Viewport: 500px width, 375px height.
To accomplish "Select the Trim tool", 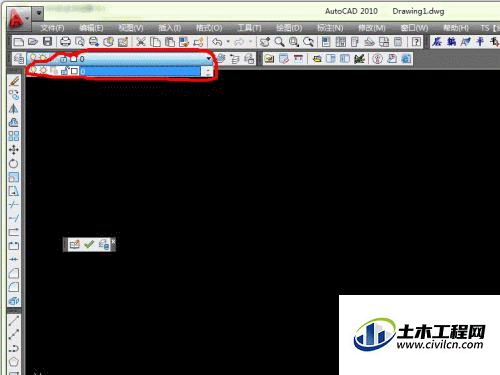I will click(x=14, y=204).
